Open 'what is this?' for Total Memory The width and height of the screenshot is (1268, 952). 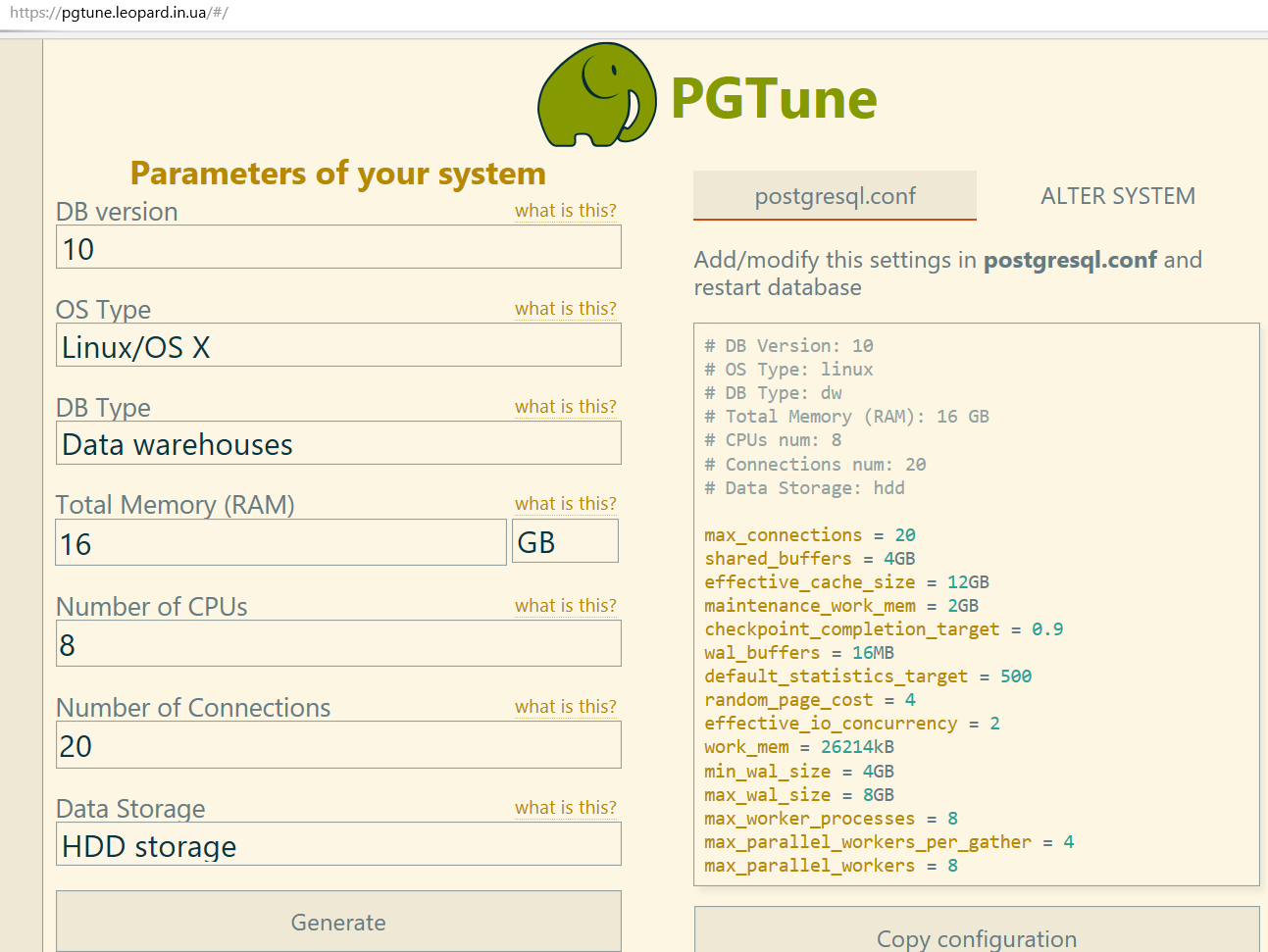point(566,504)
